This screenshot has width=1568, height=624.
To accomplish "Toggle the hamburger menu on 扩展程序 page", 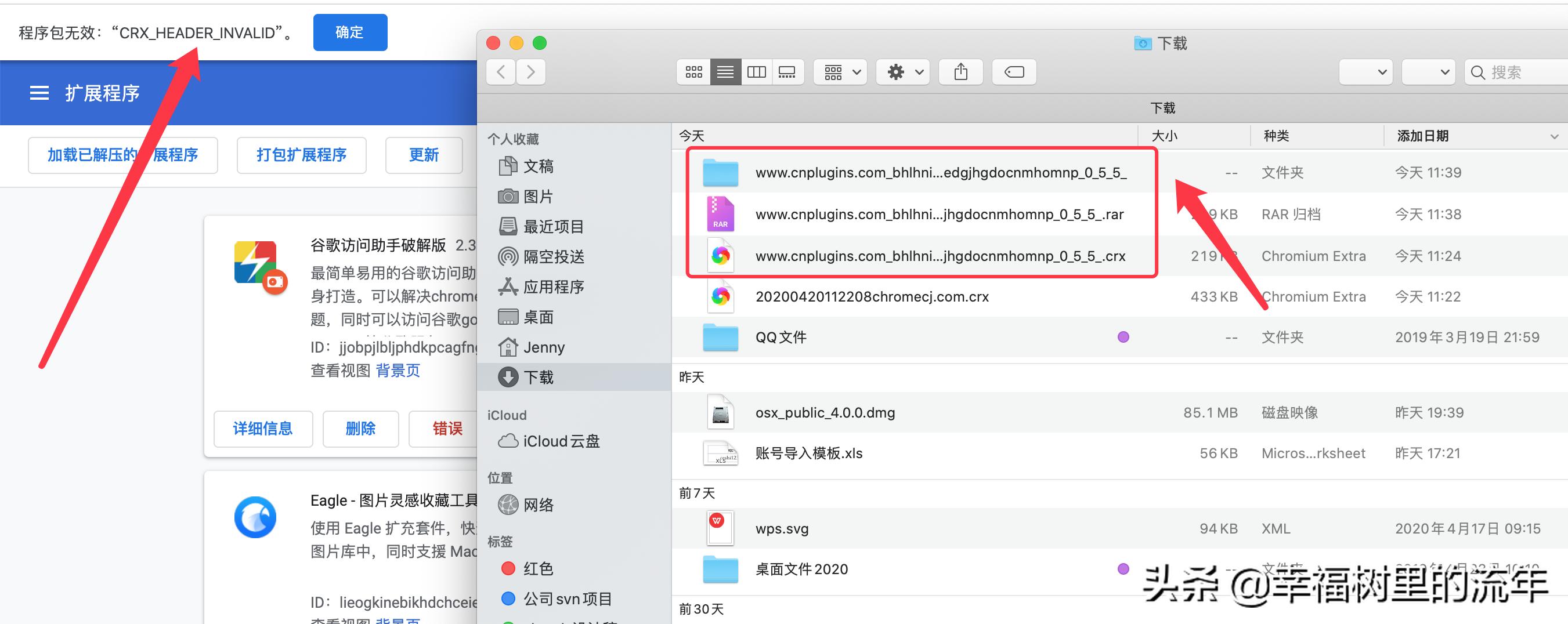I will [39, 92].
